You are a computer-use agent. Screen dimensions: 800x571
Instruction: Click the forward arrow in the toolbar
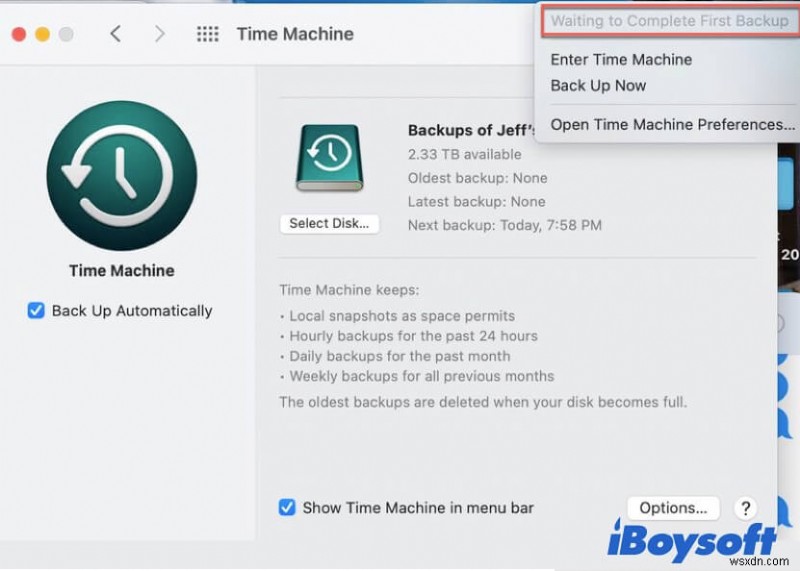tap(160, 34)
